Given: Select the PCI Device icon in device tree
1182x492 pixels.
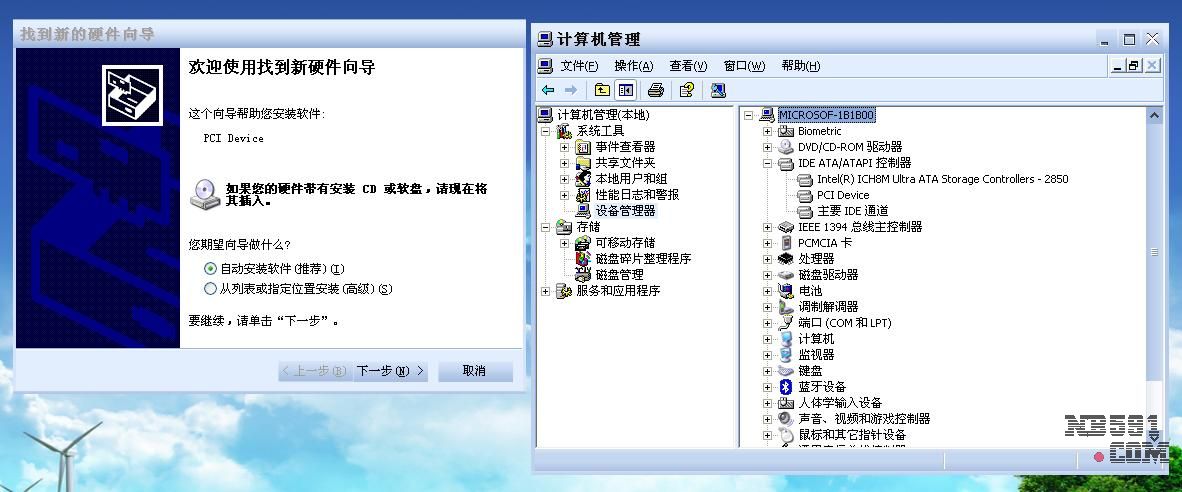Looking at the screenshot, I should (805, 195).
